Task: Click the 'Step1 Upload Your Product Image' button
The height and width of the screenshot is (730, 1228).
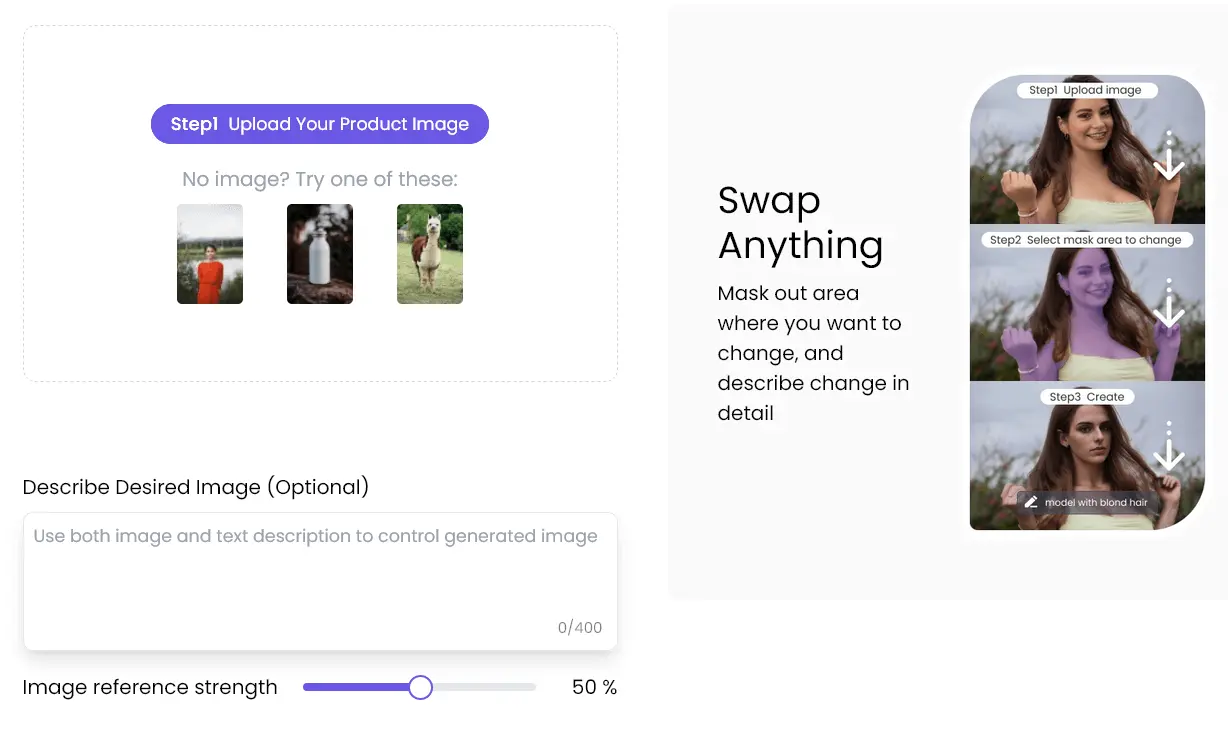Action: click(319, 123)
